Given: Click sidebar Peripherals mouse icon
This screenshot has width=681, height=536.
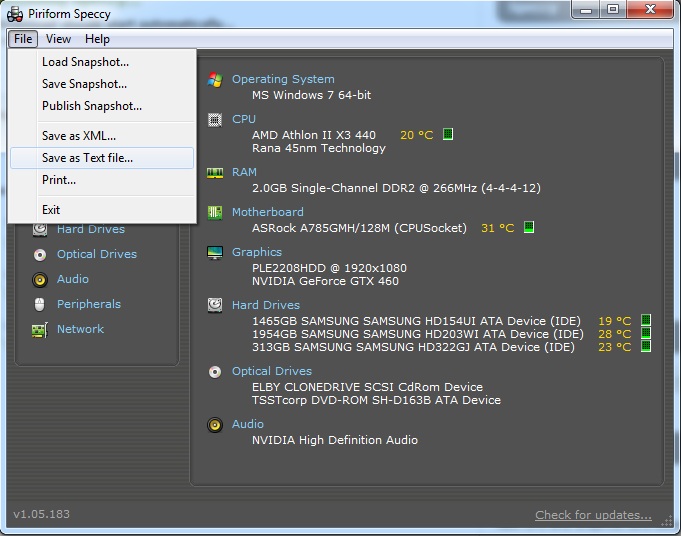Looking at the screenshot, I should [40, 304].
